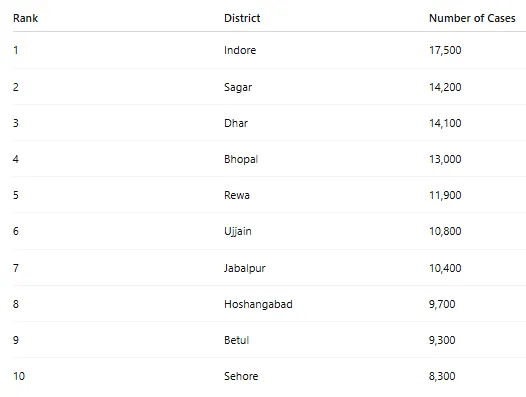Click the District column header
The height and width of the screenshot is (397, 526).
point(242,18)
